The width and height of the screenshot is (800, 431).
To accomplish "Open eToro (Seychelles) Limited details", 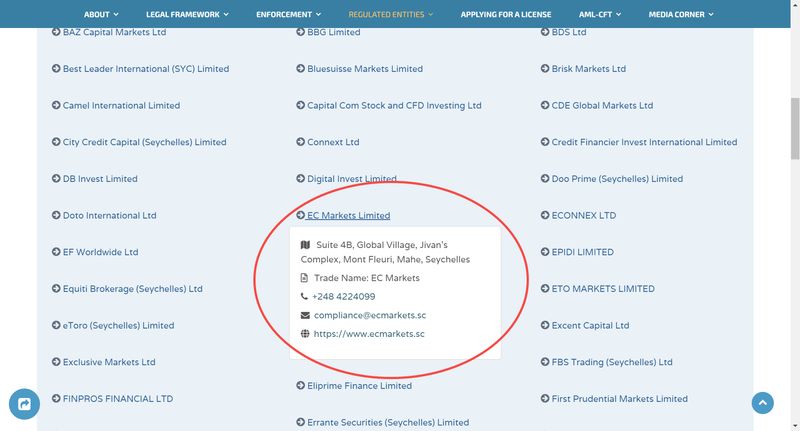I will (x=118, y=325).
